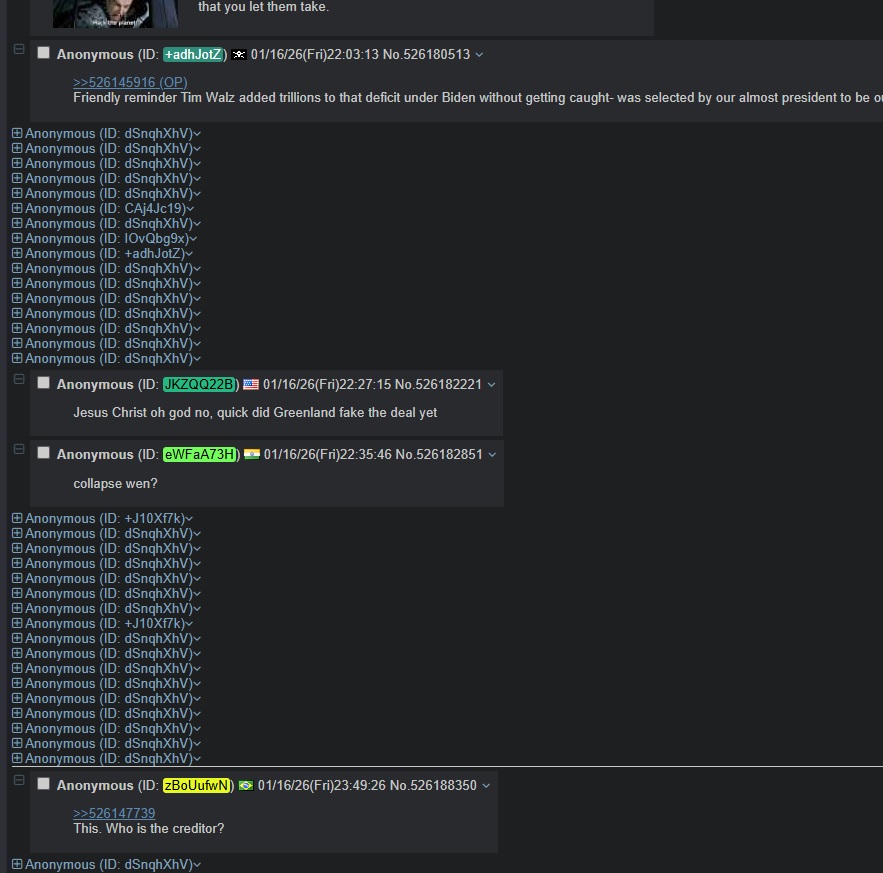Click the India flag icon on eWFaA73H post
This screenshot has height=873, width=883.
pos(252,454)
